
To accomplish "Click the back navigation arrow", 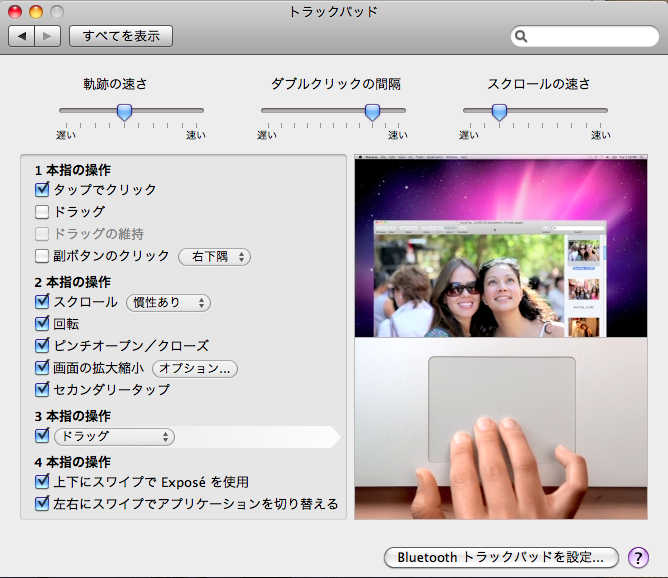I will pos(22,36).
